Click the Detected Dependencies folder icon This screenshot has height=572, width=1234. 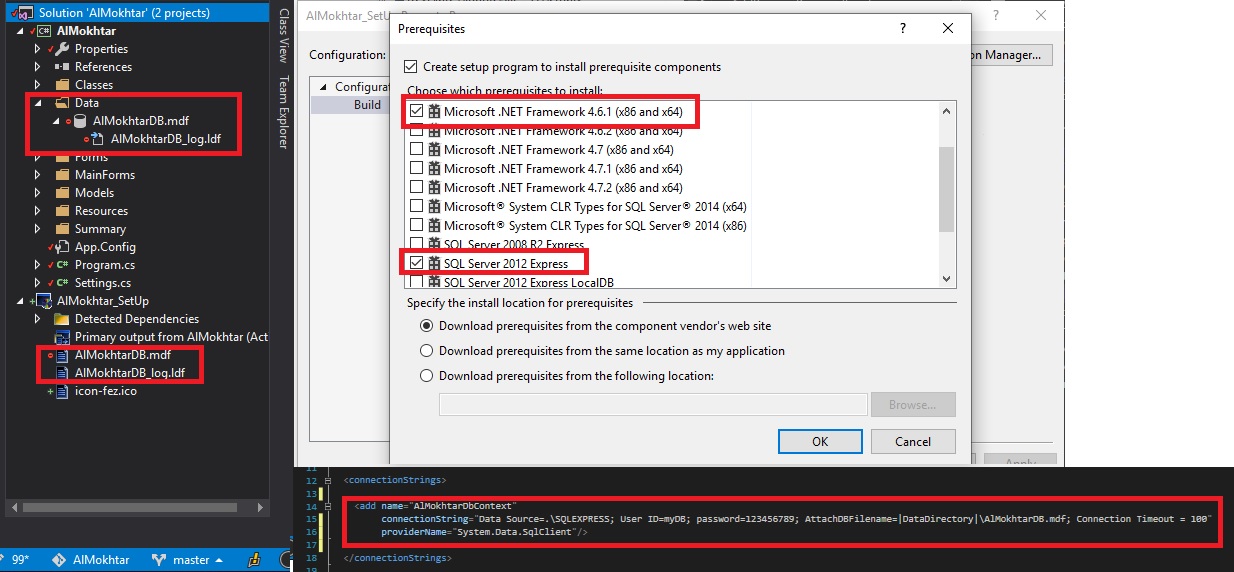62,319
